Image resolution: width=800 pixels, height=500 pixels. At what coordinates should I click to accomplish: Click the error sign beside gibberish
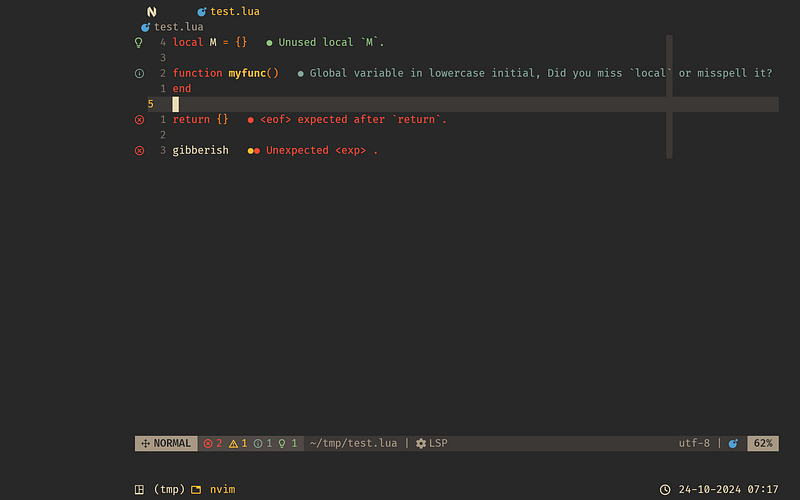point(139,151)
